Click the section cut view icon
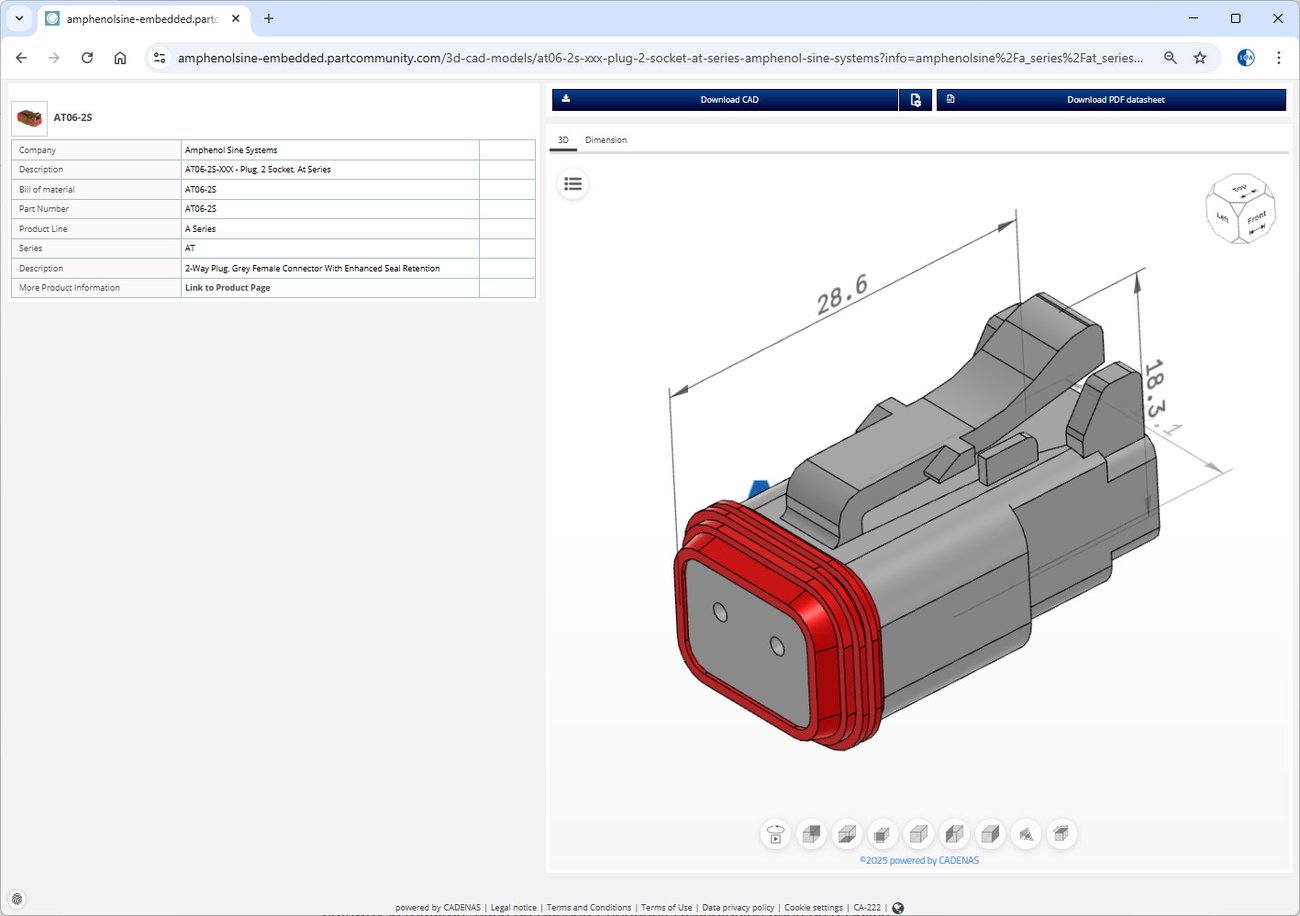This screenshot has height=916, width=1300. pos(1026,834)
